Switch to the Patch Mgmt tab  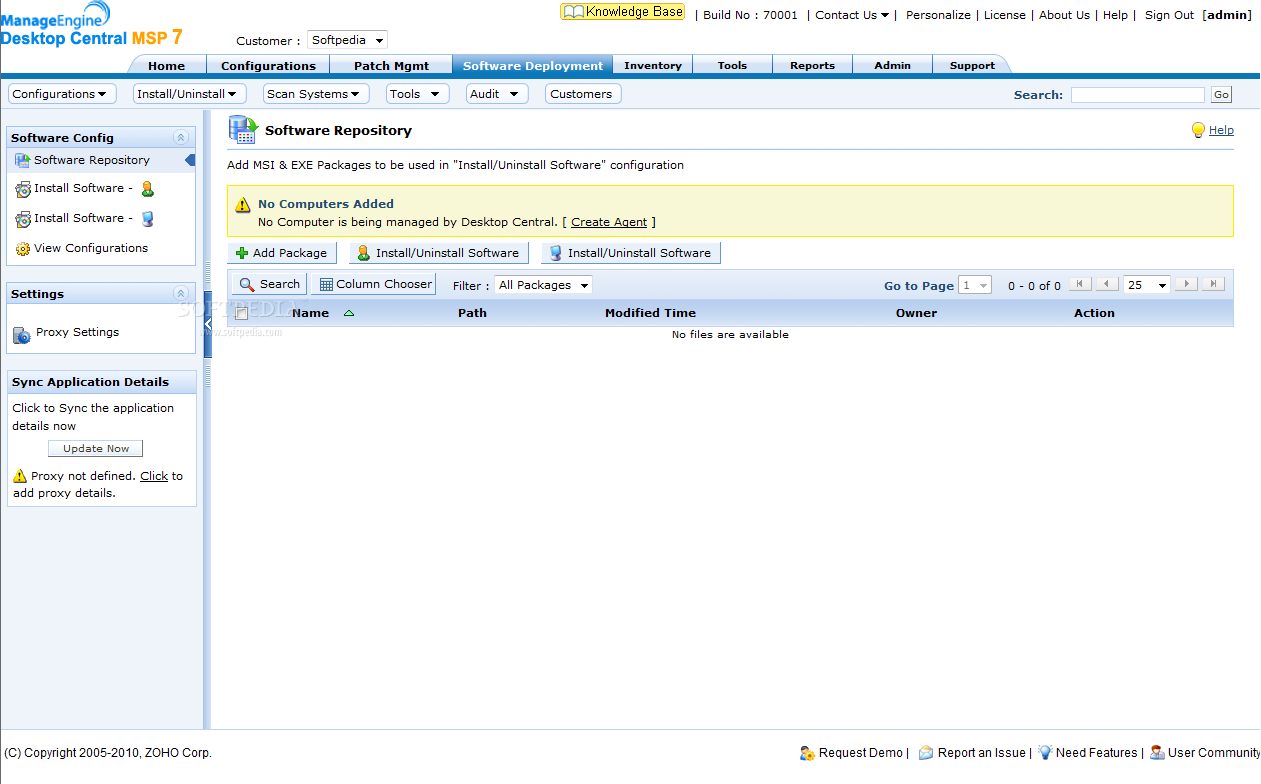(391, 65)
